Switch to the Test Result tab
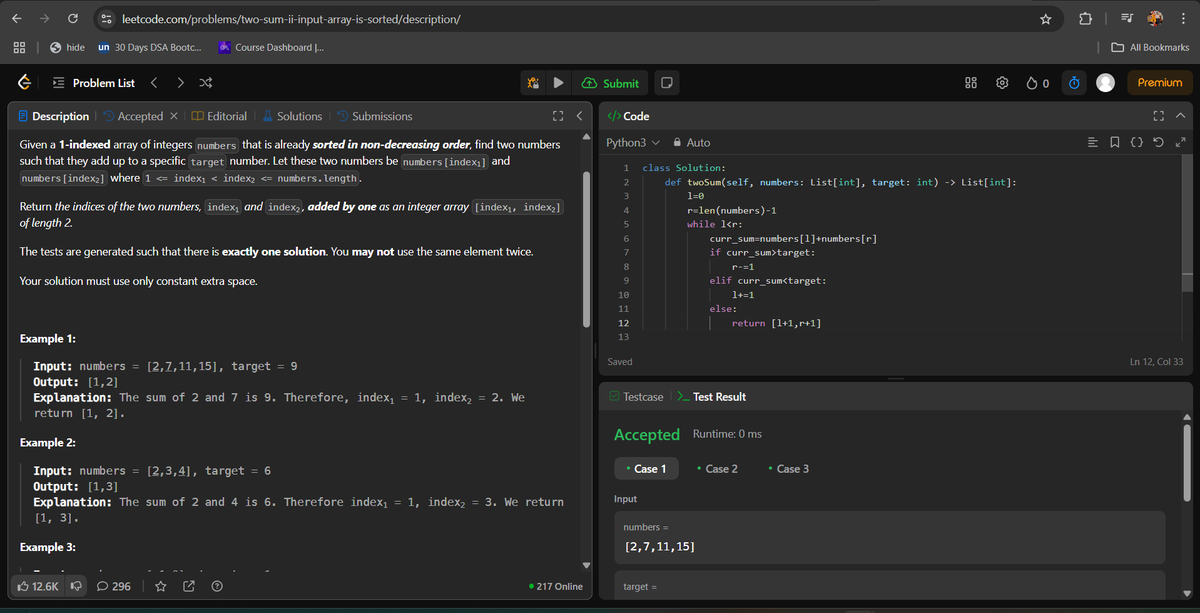Image resolution: width=1200 pixels, height=613 pixels. (711, 397)
